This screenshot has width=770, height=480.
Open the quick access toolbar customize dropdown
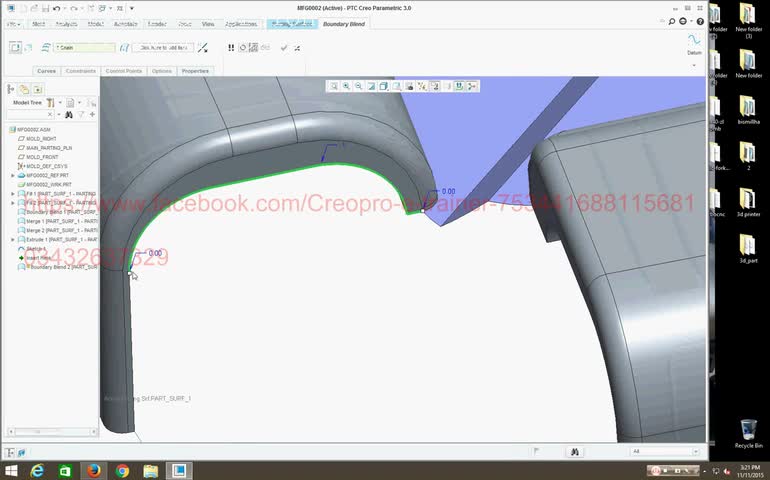coord(132,8)
